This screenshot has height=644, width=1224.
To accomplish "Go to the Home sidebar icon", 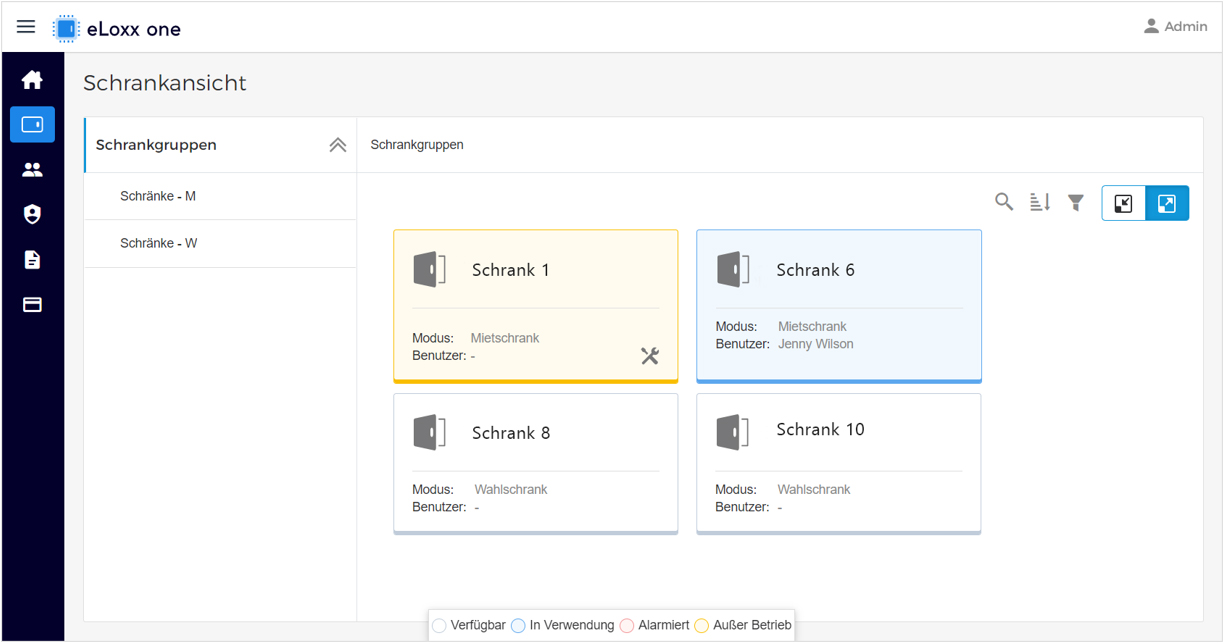I will tap(32, 80).
